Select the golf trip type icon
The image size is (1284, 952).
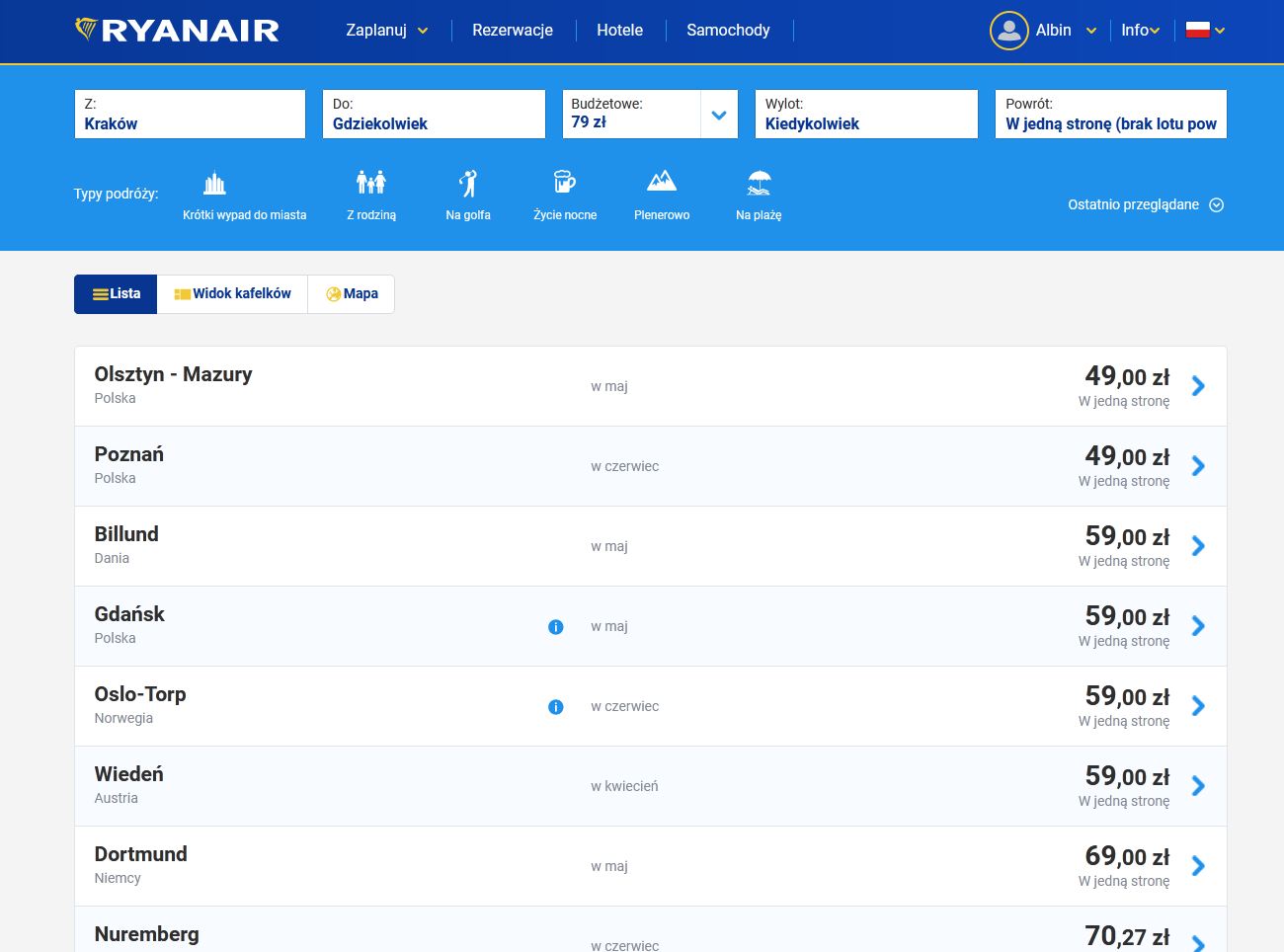[468, 184]
